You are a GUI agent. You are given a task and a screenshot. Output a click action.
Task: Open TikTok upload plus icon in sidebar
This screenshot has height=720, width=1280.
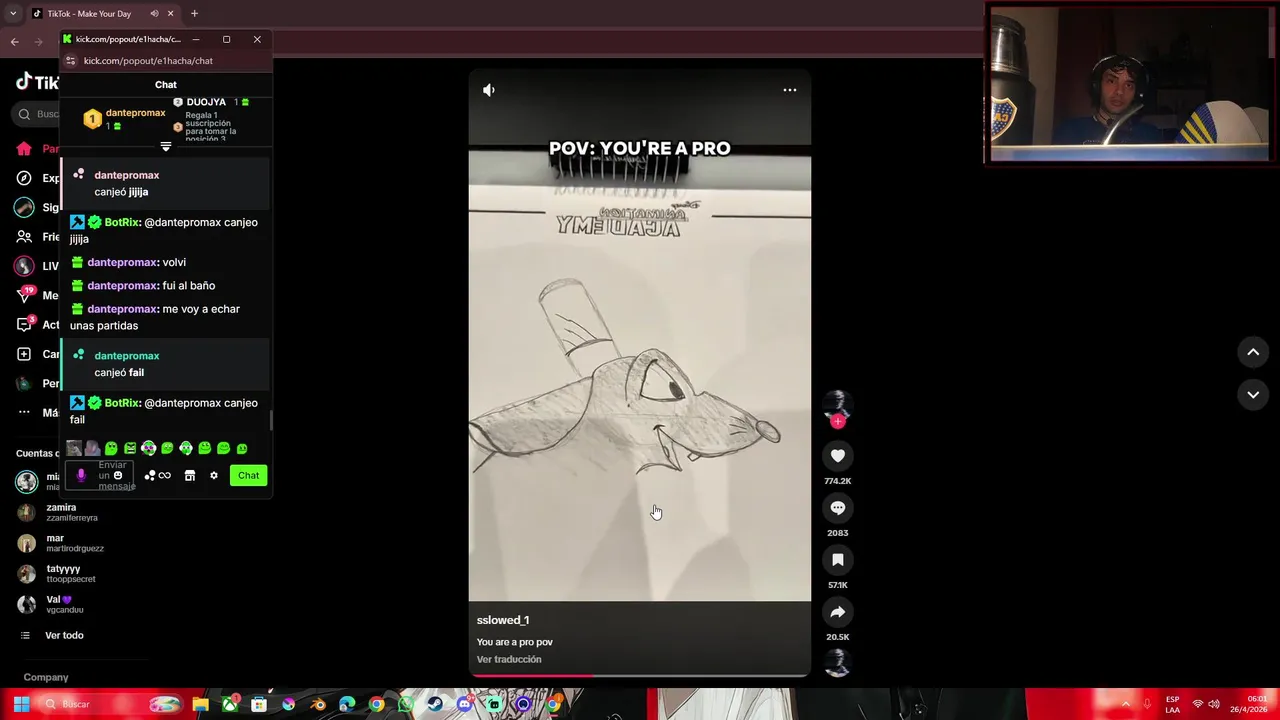coord(24,354)
